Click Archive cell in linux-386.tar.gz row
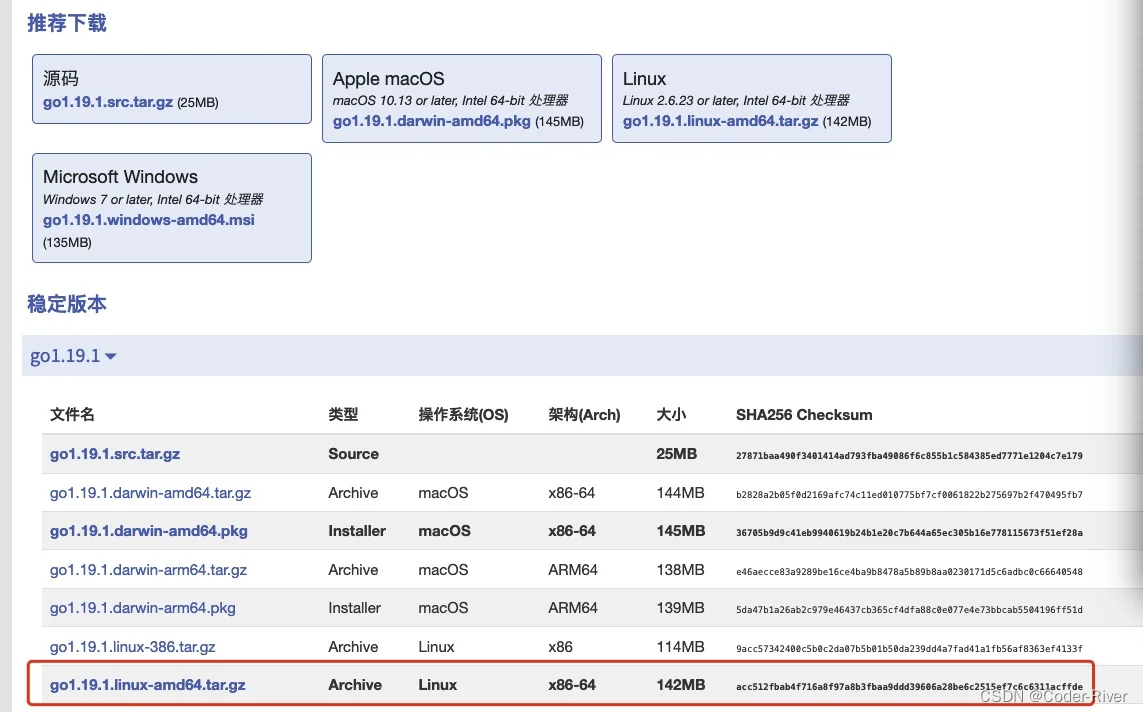The width and height of the screenshot is (1143, 712). (x=354, y=646)
